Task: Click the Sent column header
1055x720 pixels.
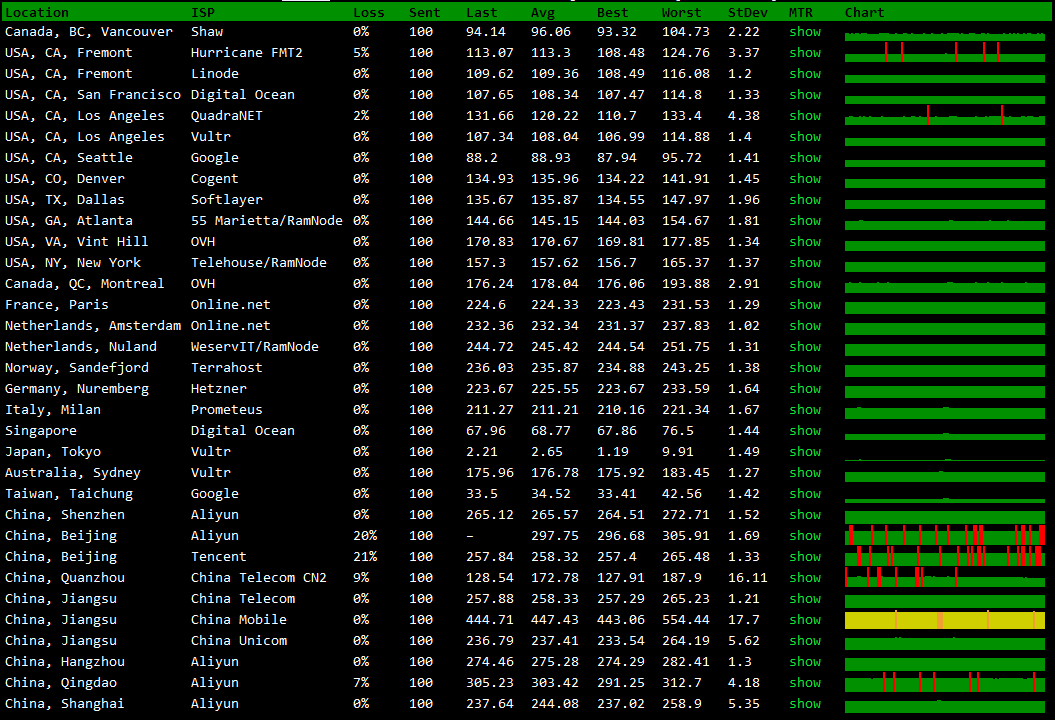Action: (x=425, y=13)
